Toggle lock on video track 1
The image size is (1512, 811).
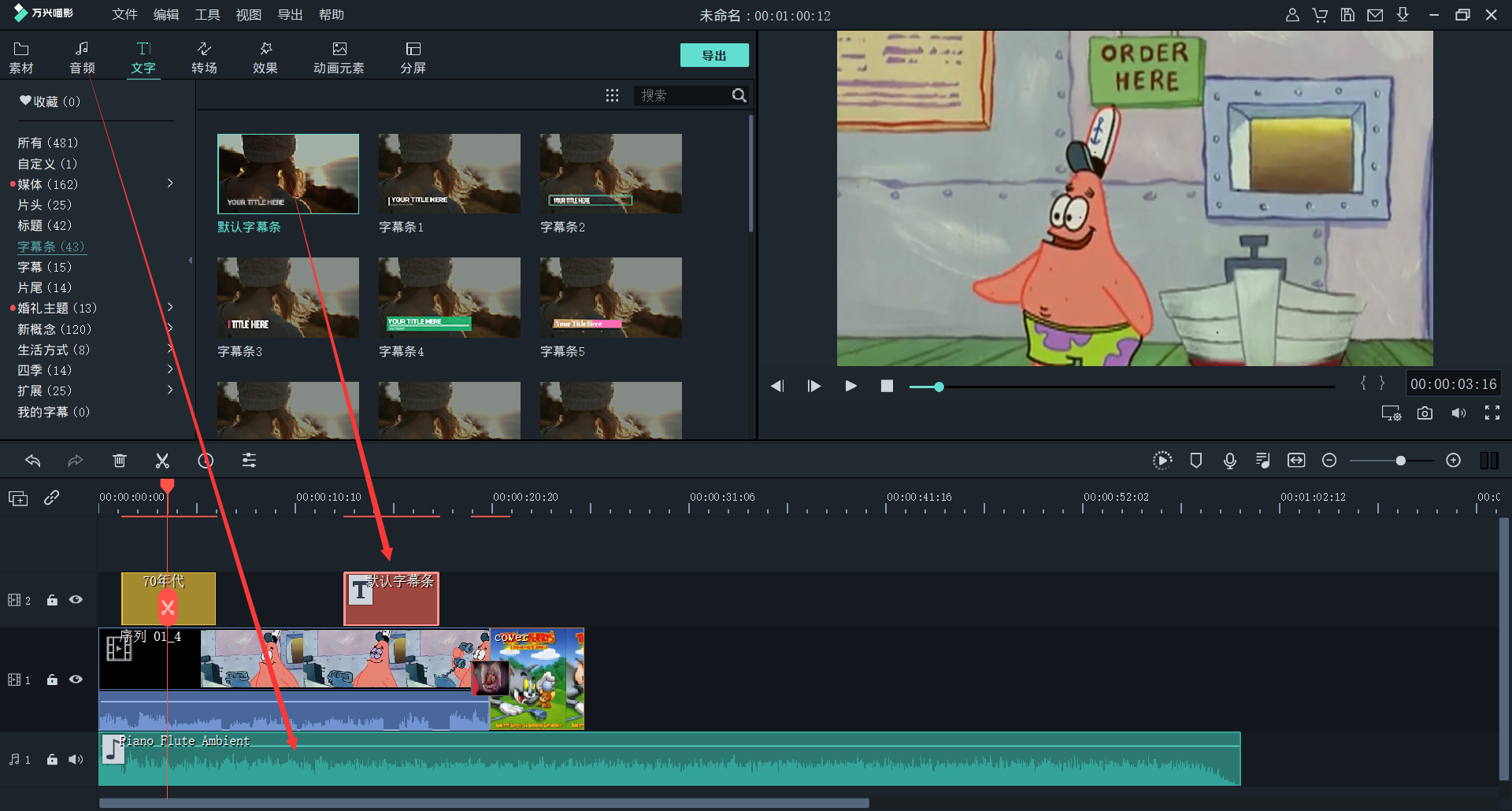coord(52,680)
